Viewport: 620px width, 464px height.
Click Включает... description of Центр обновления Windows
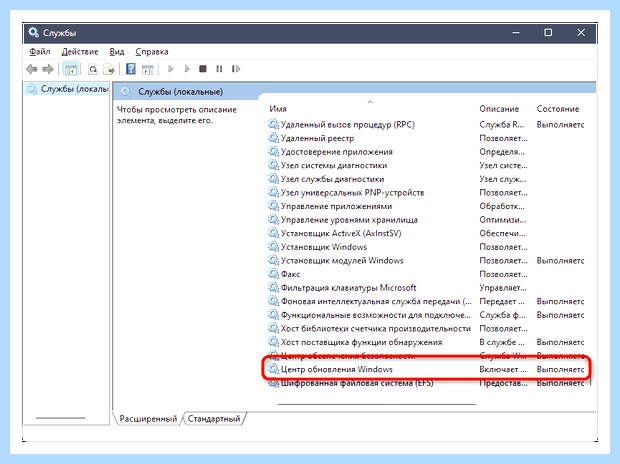pyautogui.click(x=503, y=369)
